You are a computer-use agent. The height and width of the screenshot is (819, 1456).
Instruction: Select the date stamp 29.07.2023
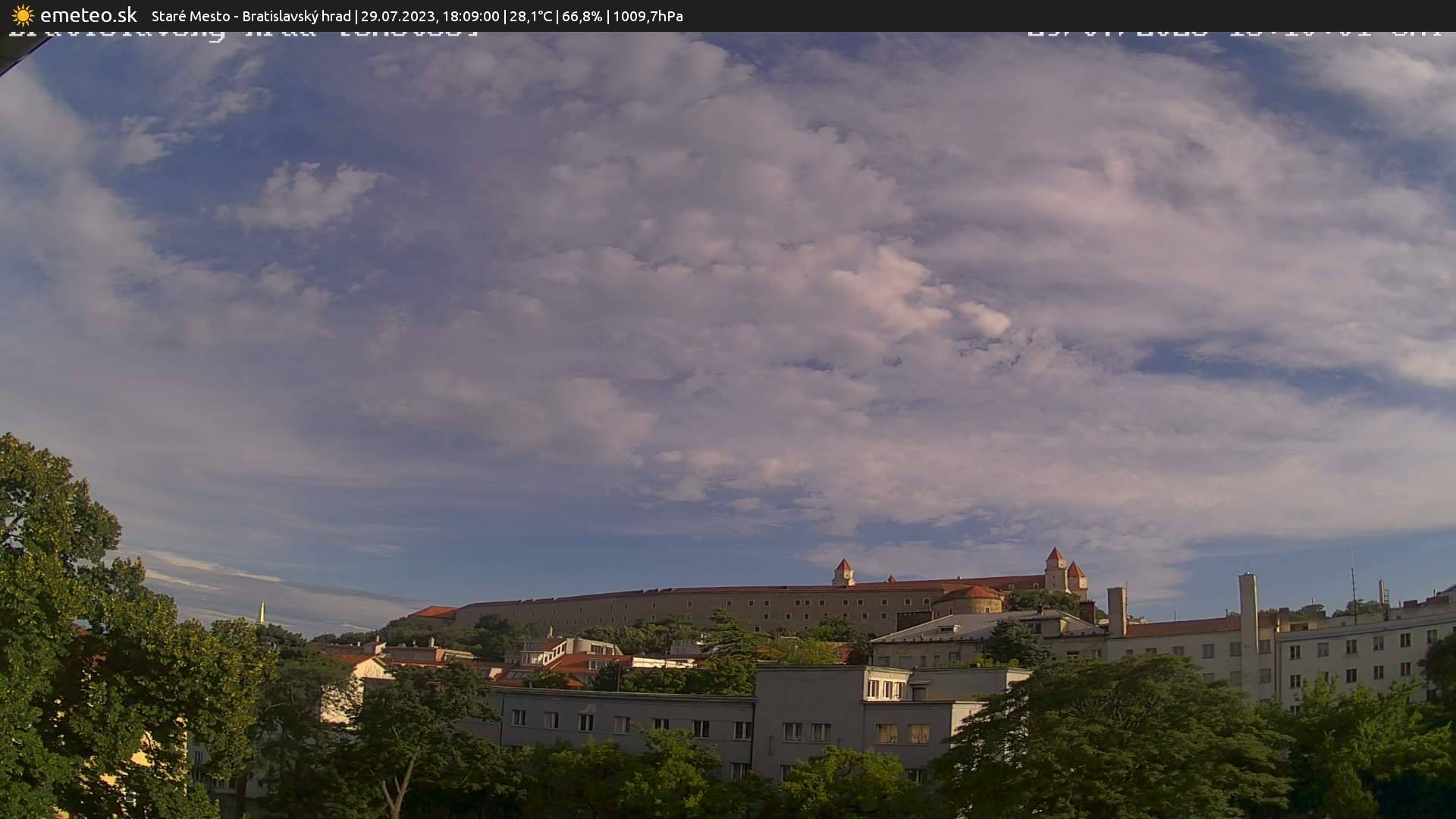click(399, 15)
